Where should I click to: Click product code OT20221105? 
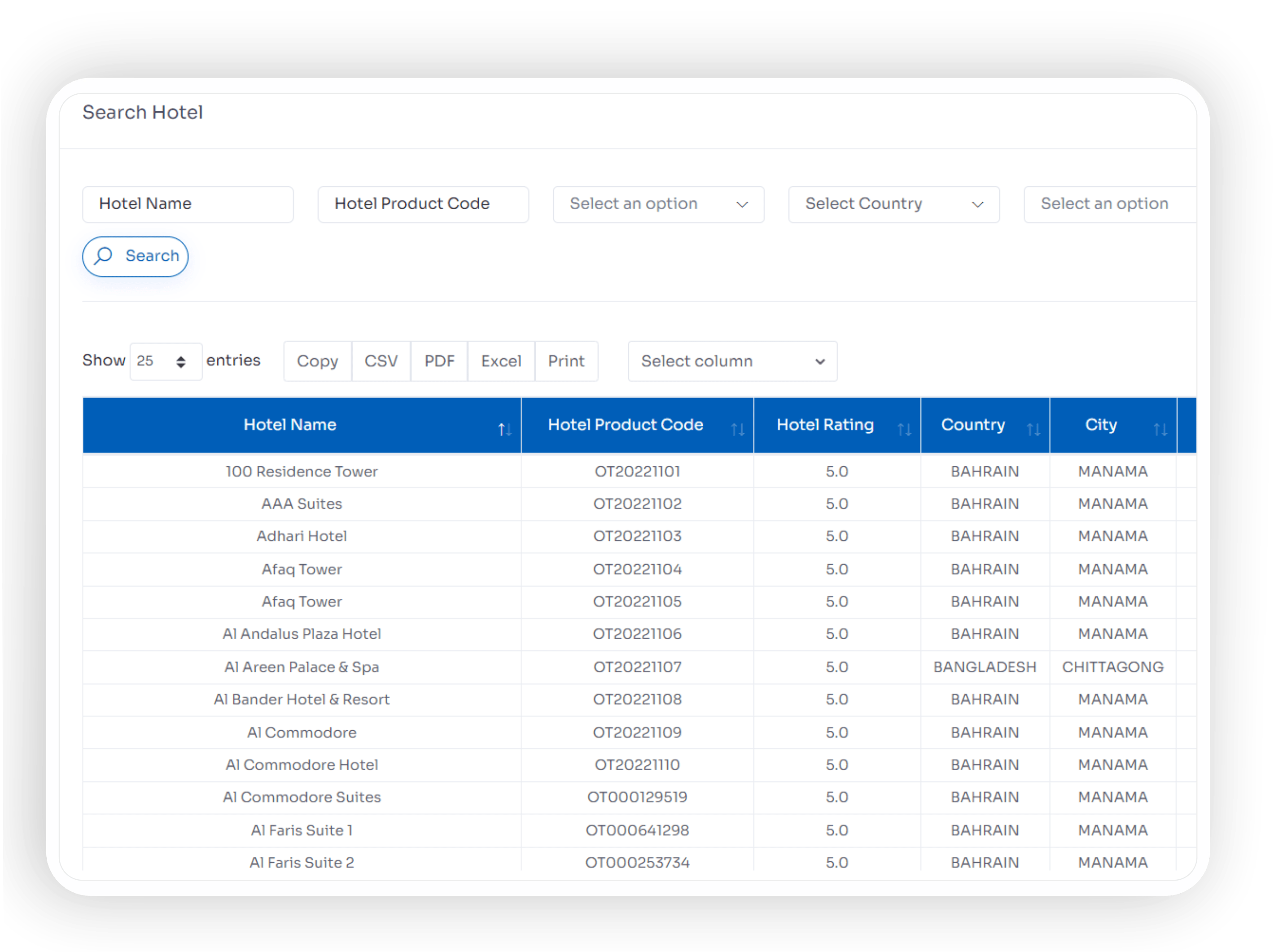pos(638,602)
